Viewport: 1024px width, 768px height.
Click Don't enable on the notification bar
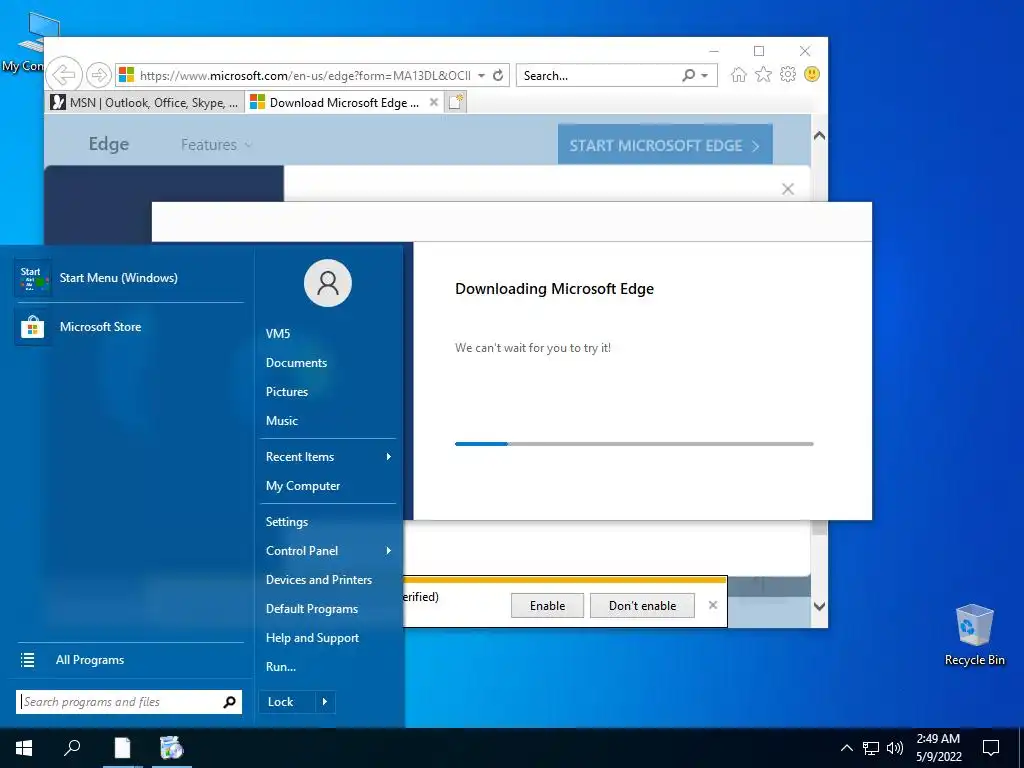(x=642, y=606)
